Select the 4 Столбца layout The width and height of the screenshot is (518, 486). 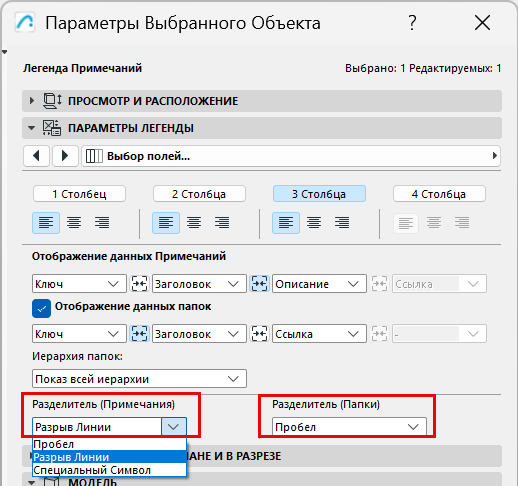439,194
